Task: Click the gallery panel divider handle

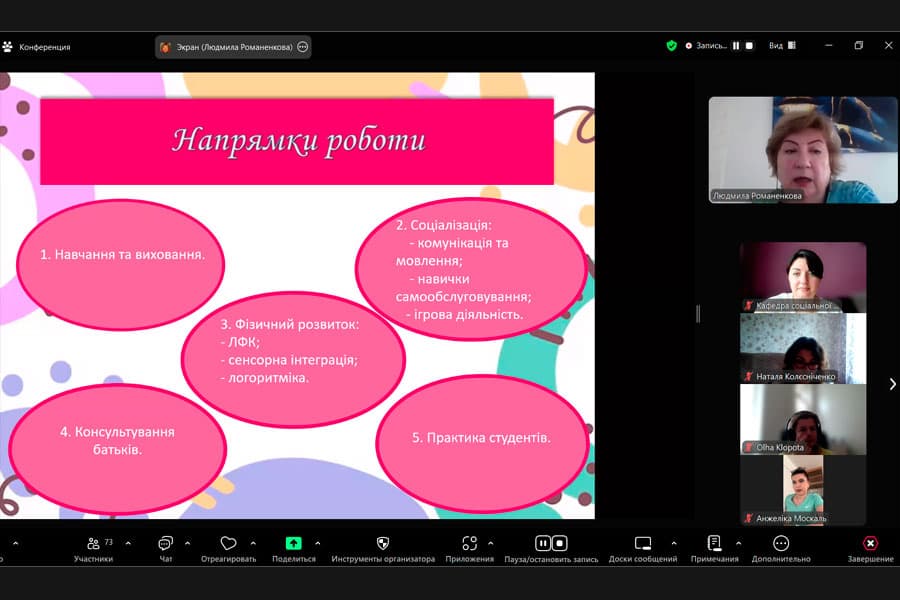Action: tap(698, 313)
